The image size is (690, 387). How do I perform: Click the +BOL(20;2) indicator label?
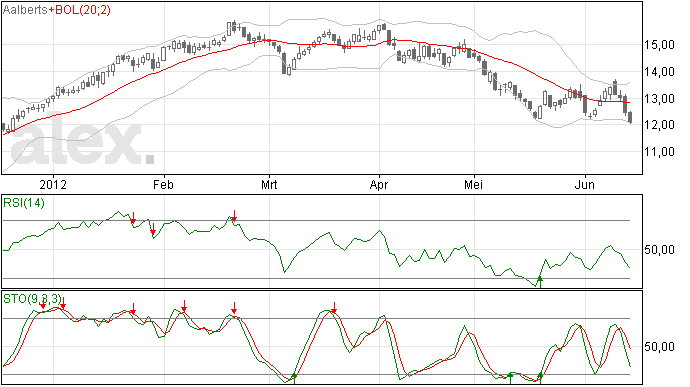pos(79,10)
